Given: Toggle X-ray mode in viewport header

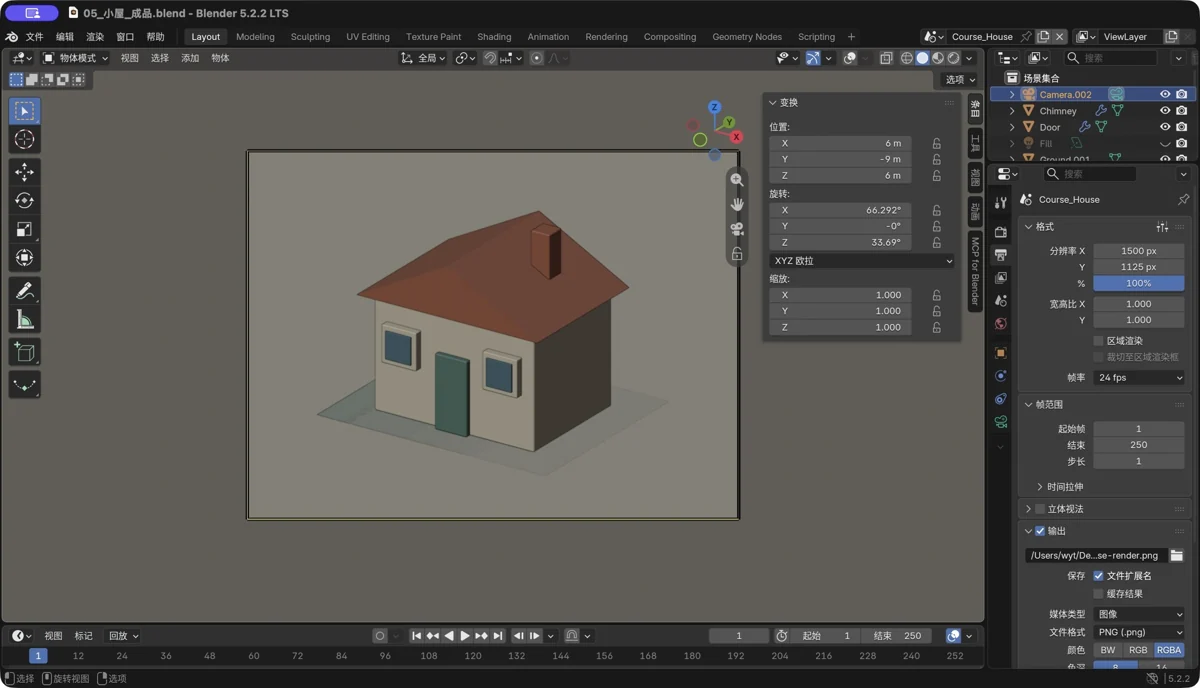Looking at the screenshot, I should [x=886, y=58].
